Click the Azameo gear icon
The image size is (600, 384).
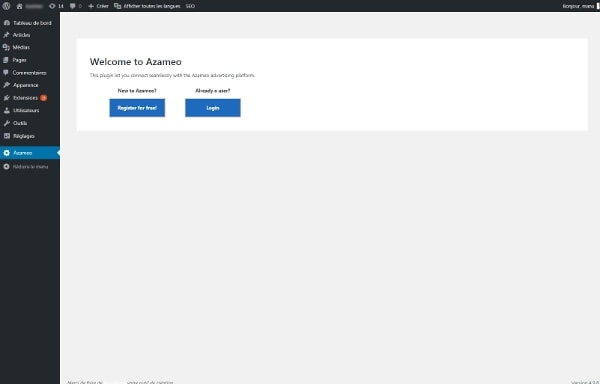click(x=7, y=153)
